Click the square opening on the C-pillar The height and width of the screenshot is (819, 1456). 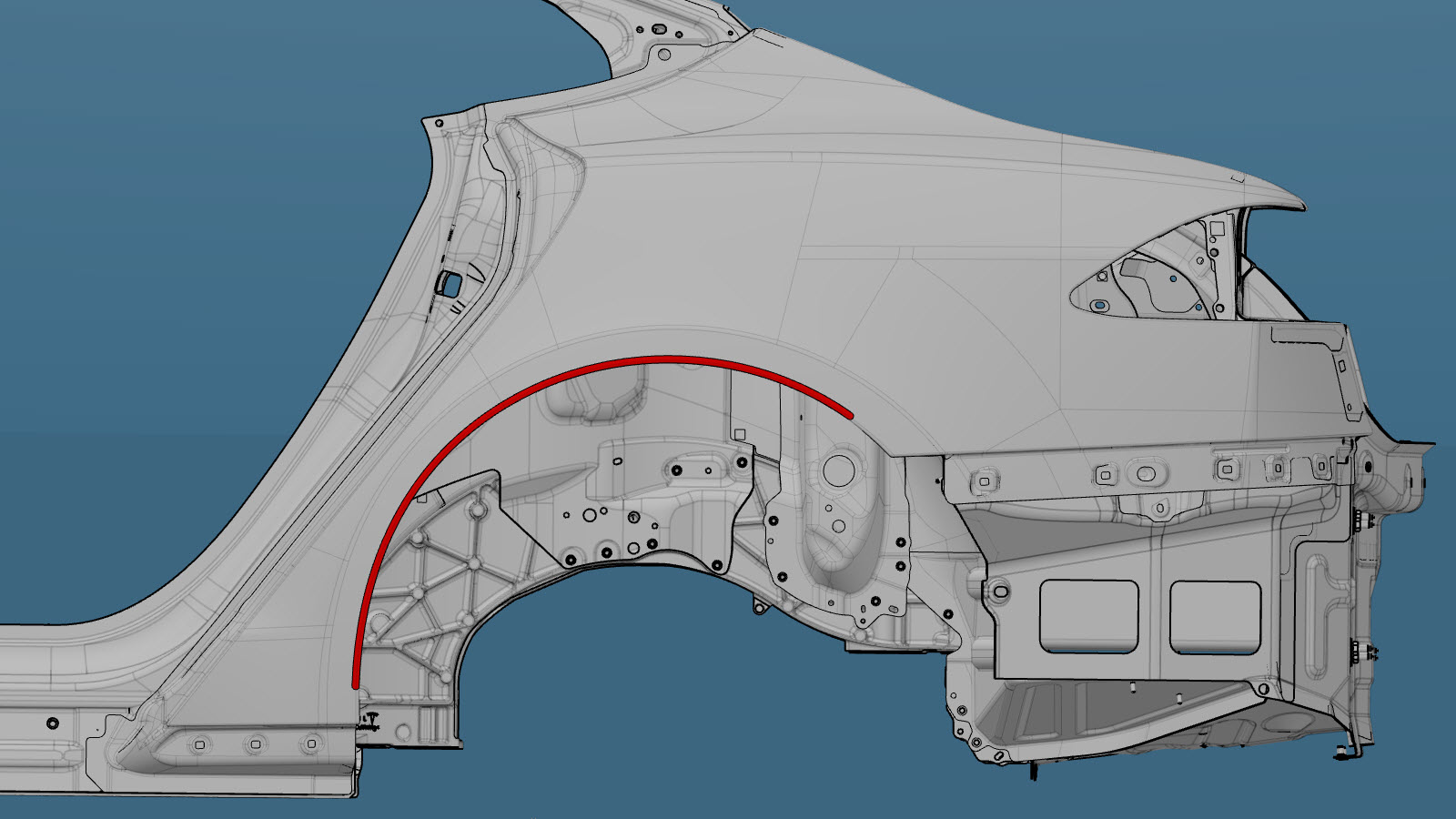click(449, 282)
